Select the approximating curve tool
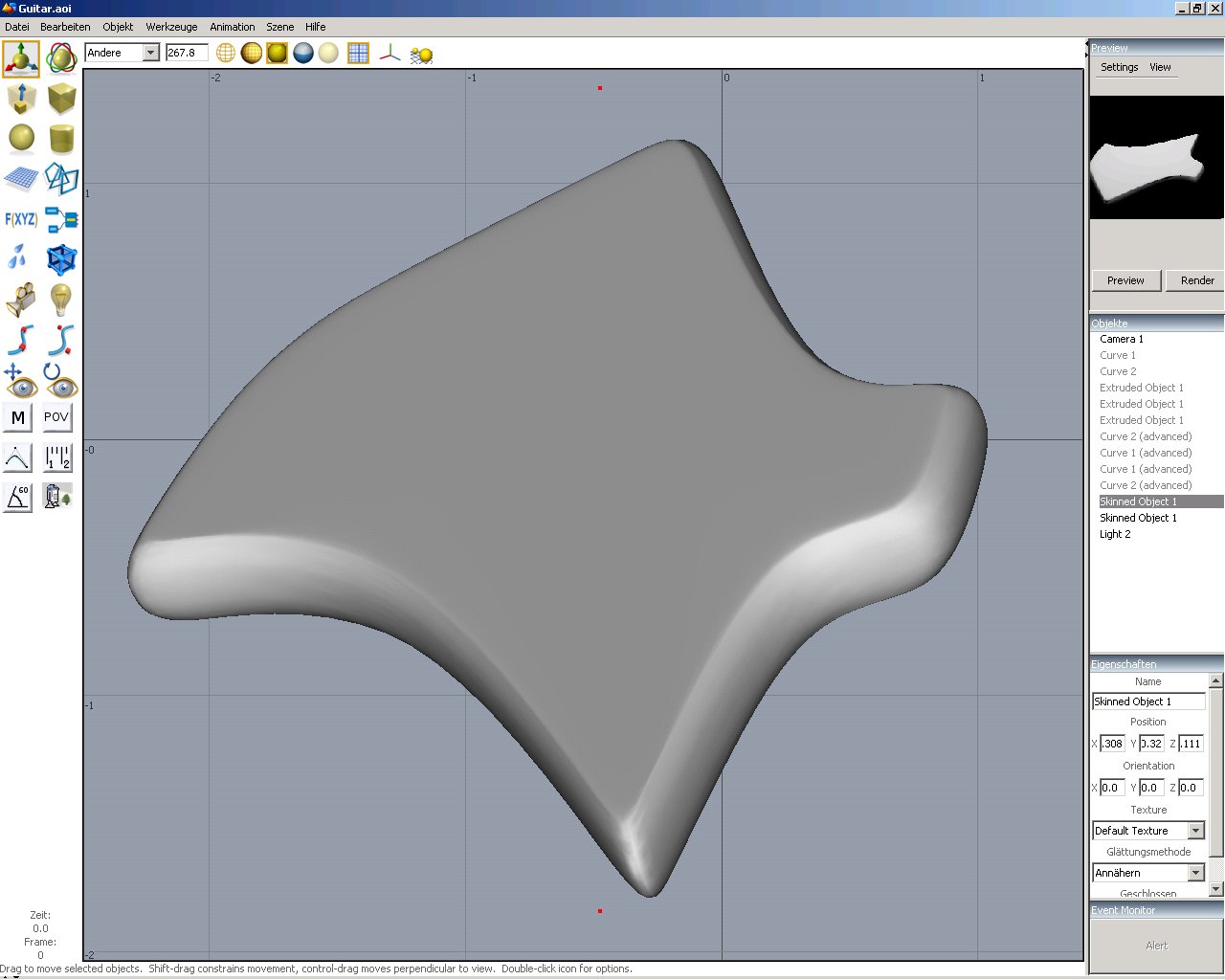The width and height of the screenshot is (1225, 980). coord(61,340)
